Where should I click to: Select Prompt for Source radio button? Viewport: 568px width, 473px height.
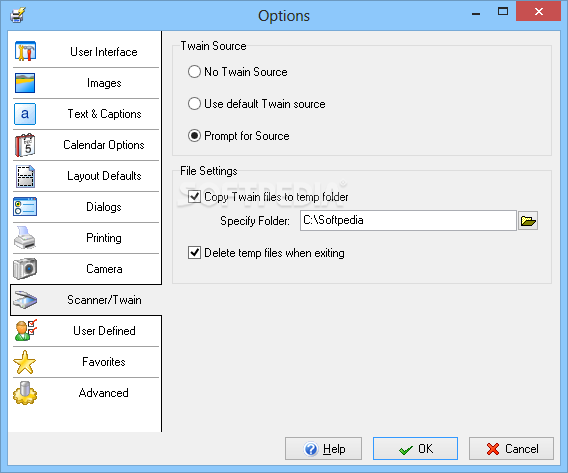pyautogui.click(x=195, y=136)
